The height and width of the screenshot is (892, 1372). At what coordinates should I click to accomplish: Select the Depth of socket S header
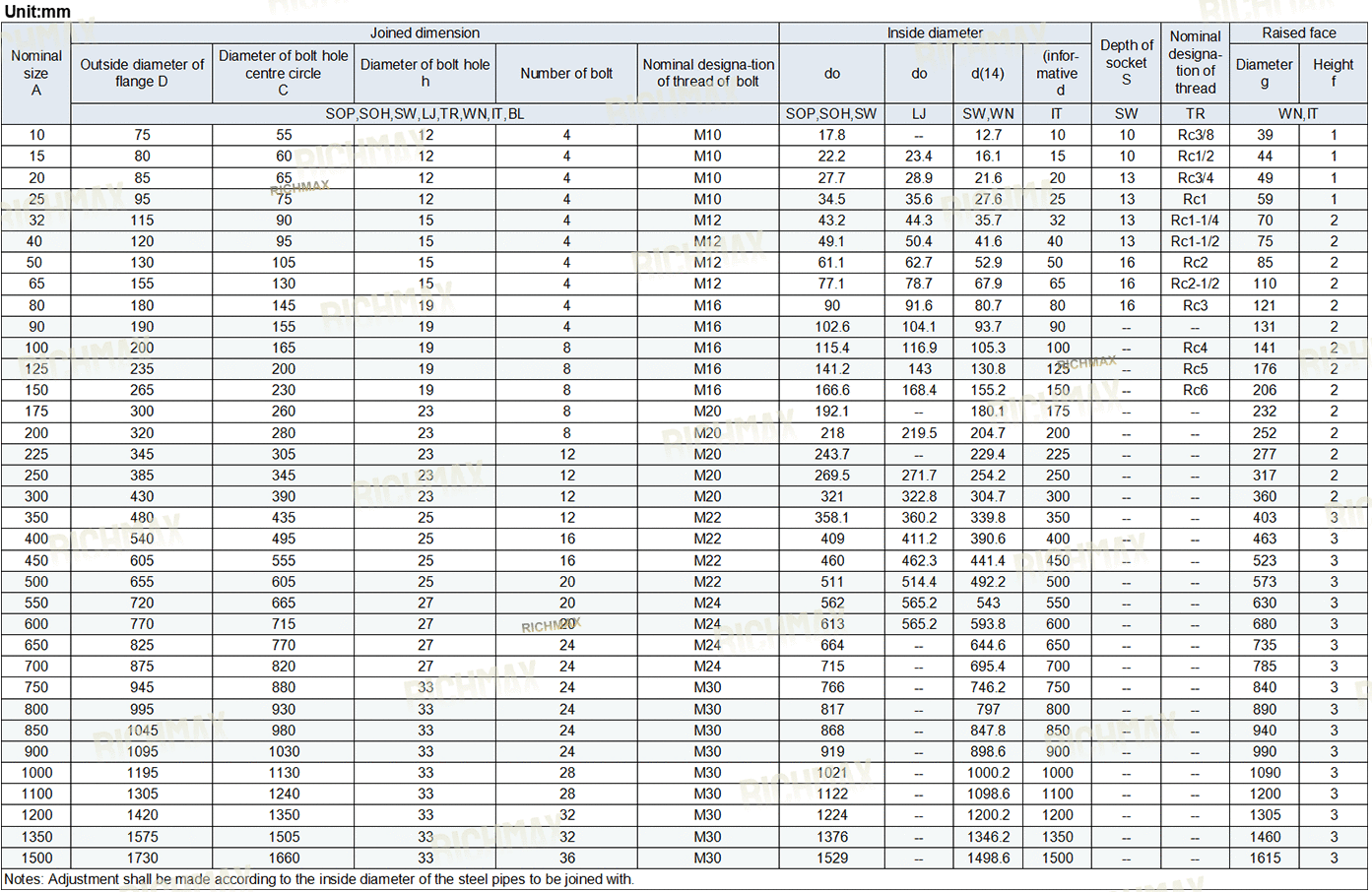[x=1126, y=62]
